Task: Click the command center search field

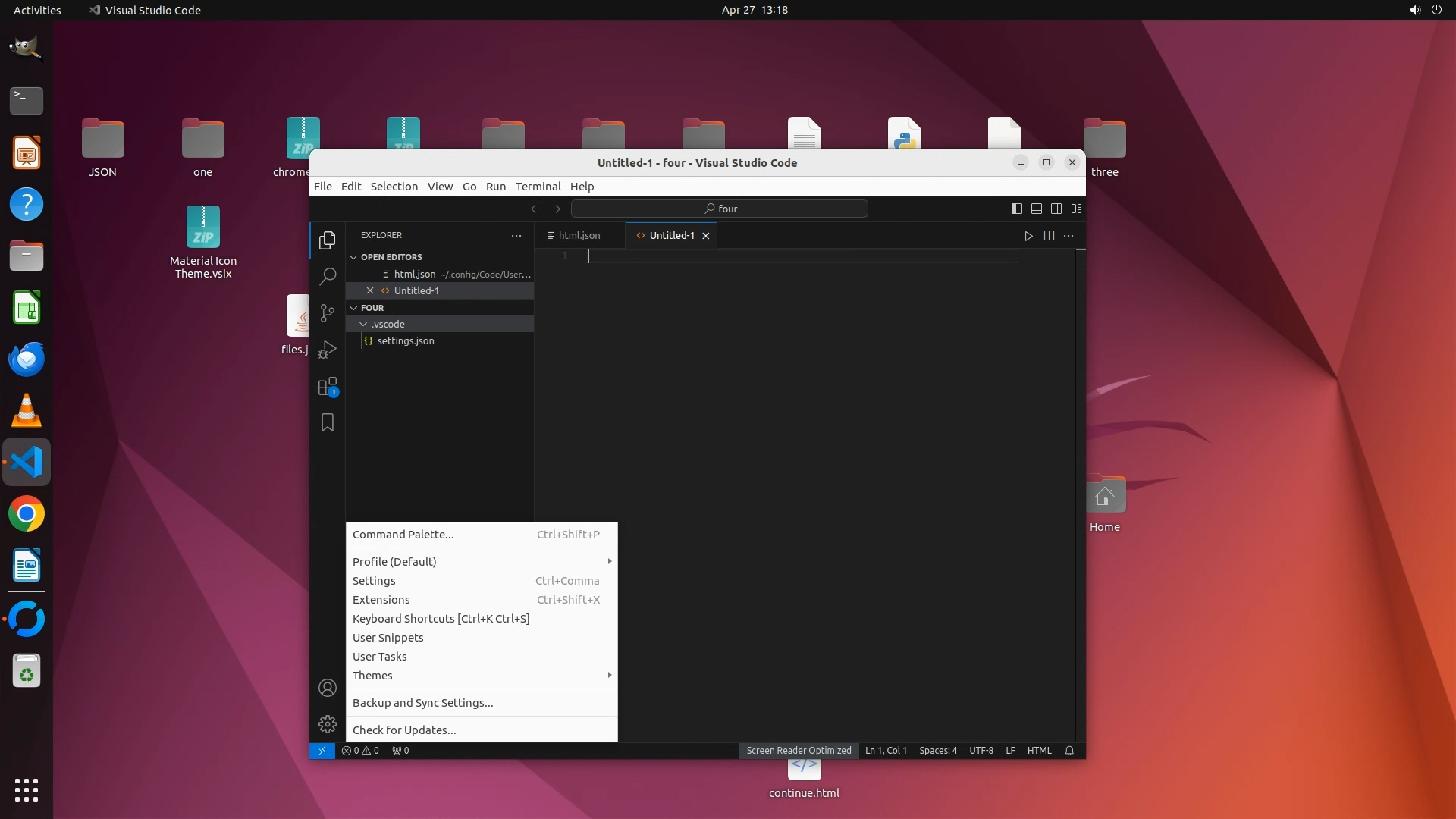Action: 719,209
